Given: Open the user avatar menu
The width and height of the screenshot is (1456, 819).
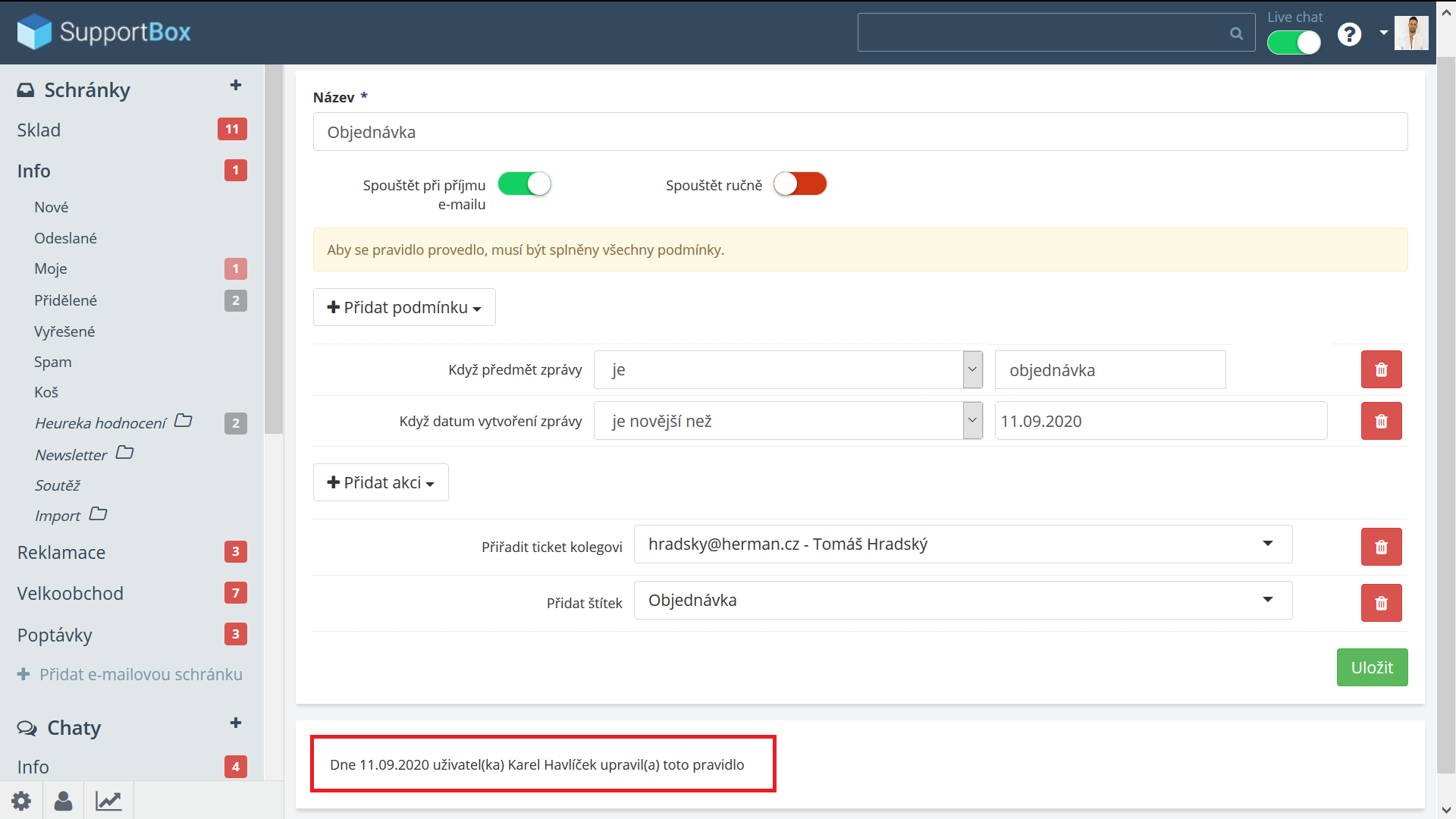Looking at the screenshot, I should pyautogui.click(x=1411, y=33).
